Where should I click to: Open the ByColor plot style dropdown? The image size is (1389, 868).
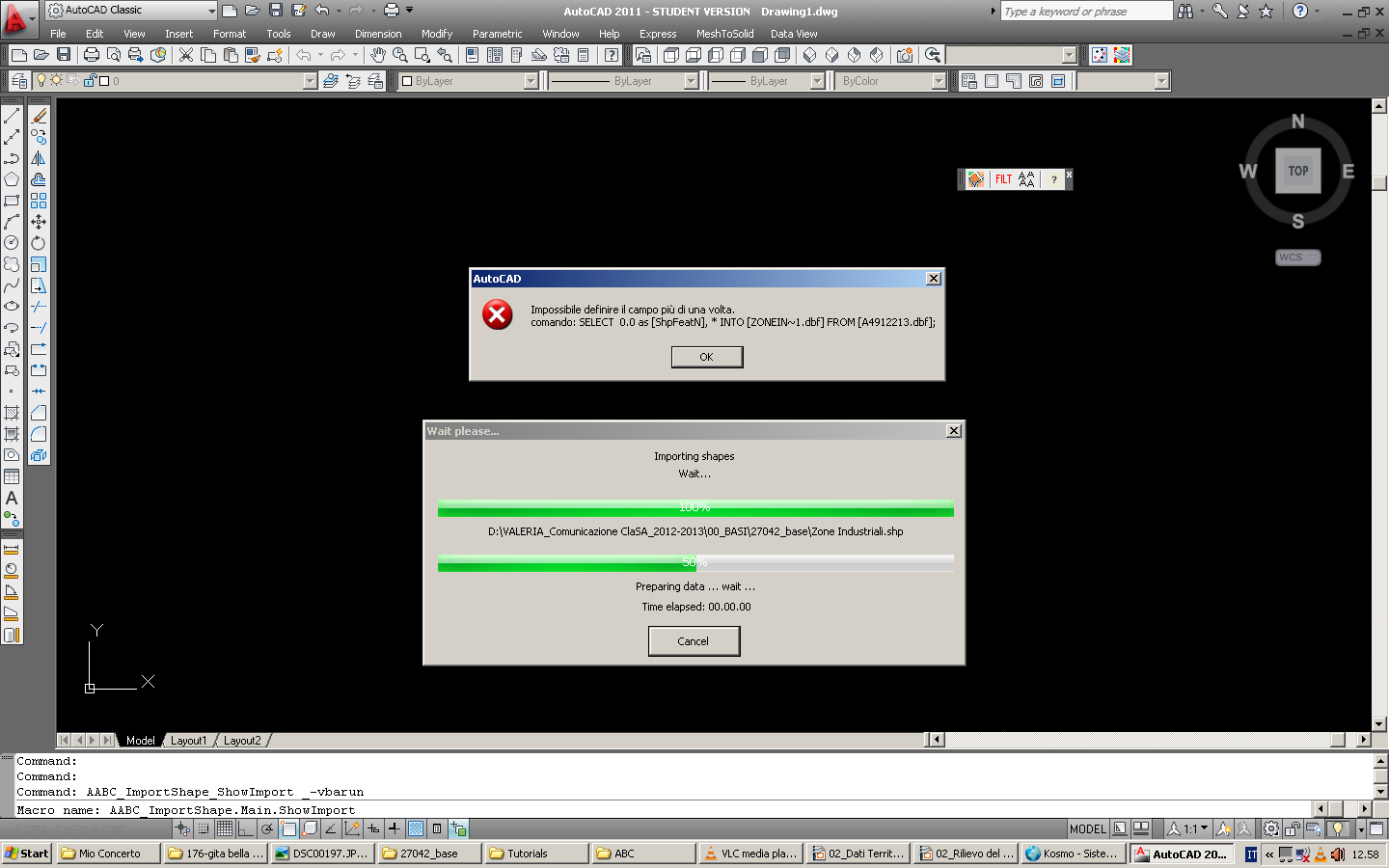pyautogui.click(x=939, y=81)
